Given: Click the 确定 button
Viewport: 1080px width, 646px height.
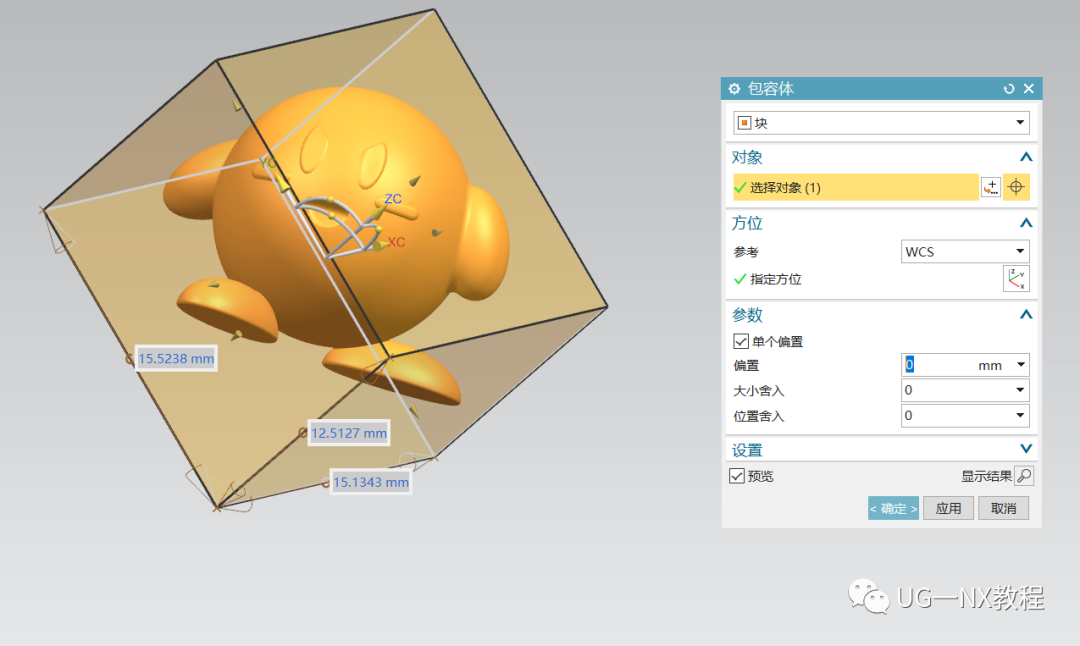Looking at the screenshot, I should 893,508.
